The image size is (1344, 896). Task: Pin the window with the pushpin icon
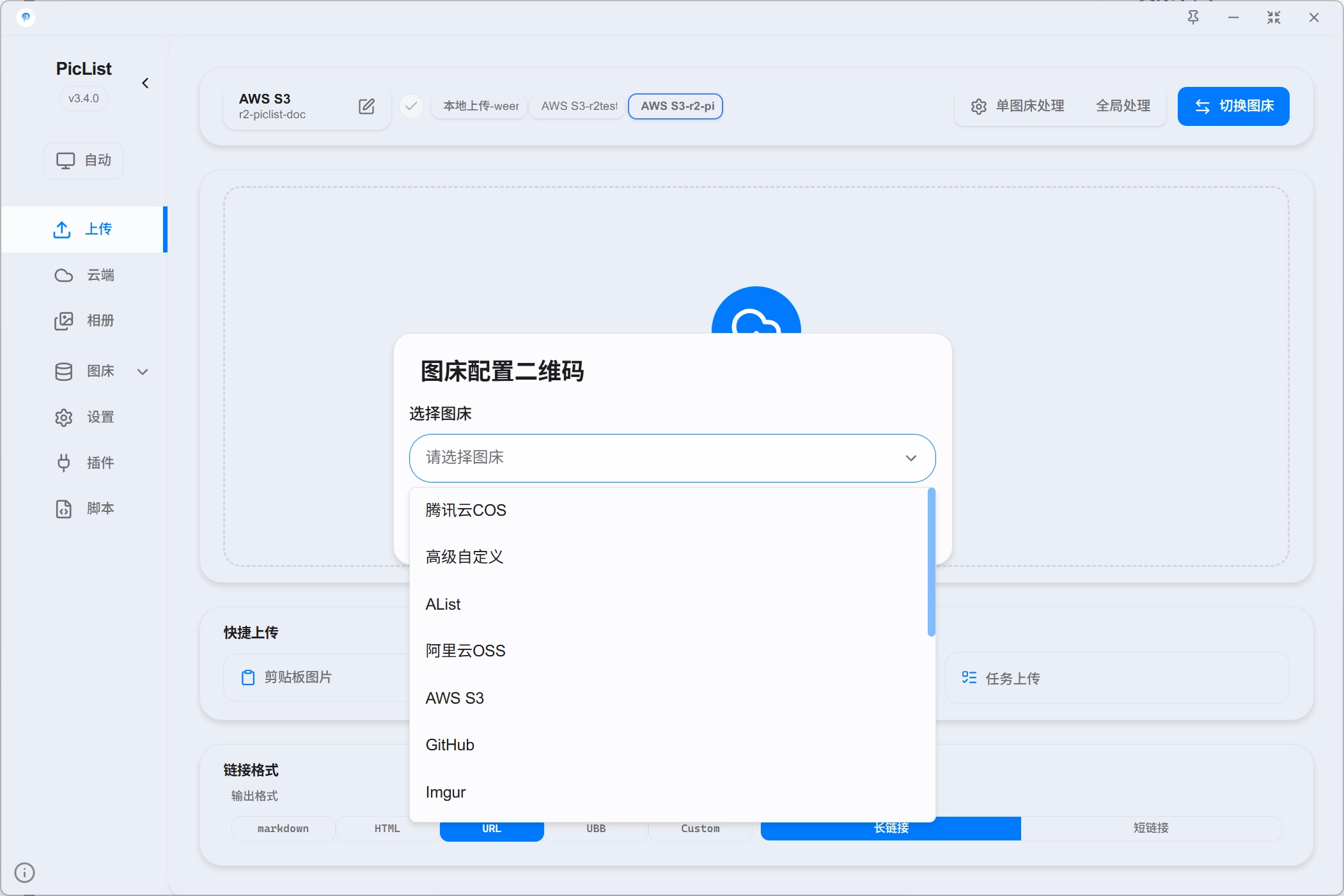pyautogui.click(x=1193, y=17)
